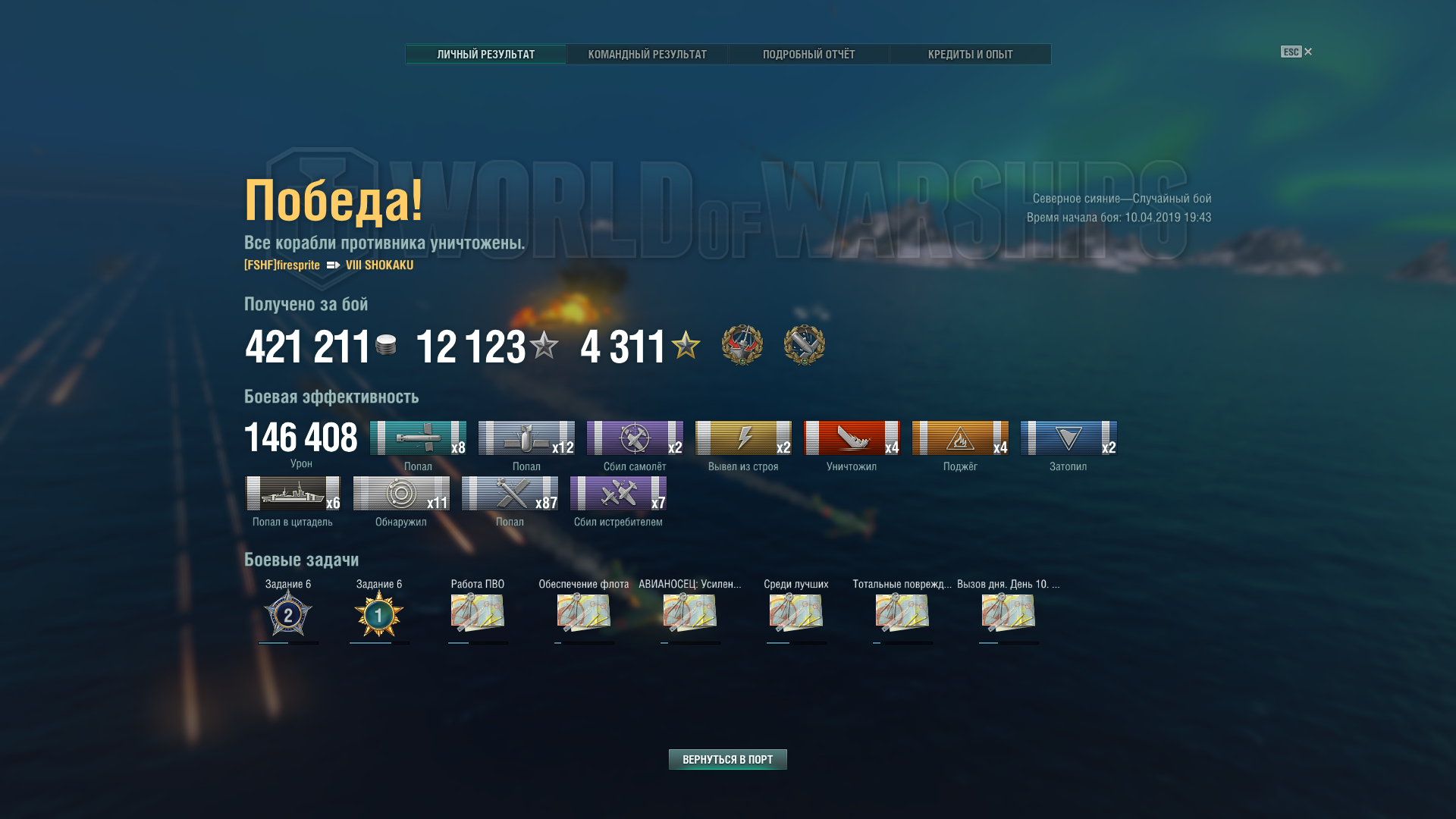The width and height of the screenshot is (1456, 819).
Task: Select the Сбил самолёт ribbon
Action: (635, 438)
